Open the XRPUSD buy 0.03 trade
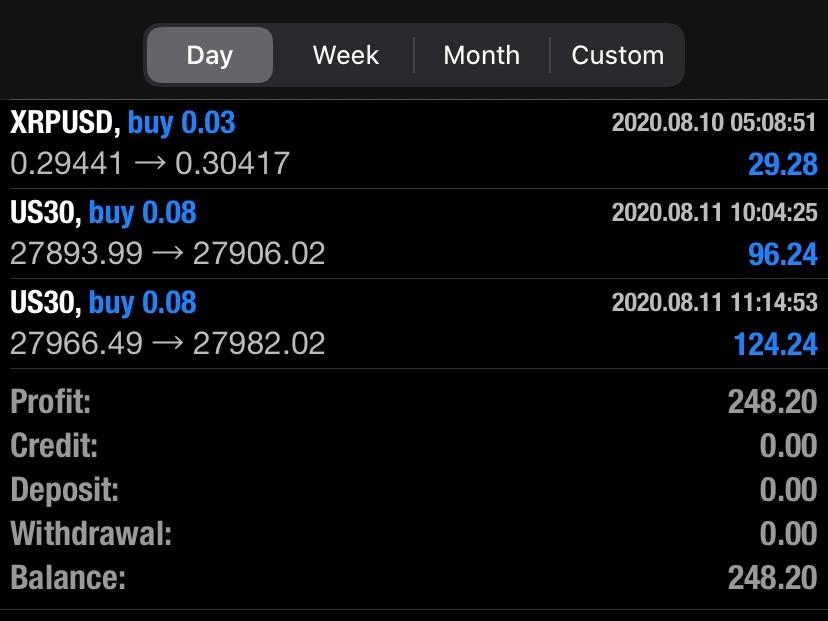This screenshot has width=828, height=621. [x=123, y=123]
